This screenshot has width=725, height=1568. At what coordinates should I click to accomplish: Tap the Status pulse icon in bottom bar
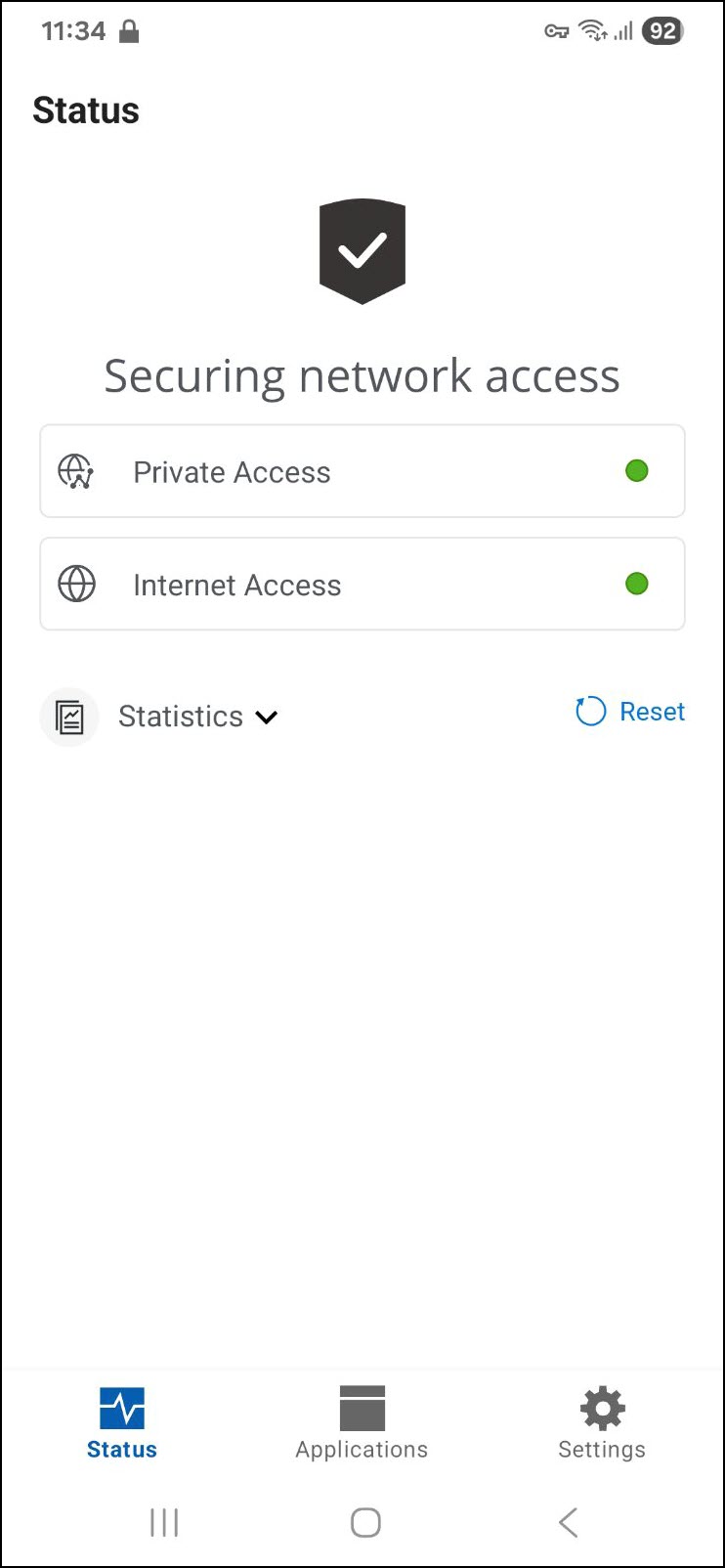coord(122,1409)
